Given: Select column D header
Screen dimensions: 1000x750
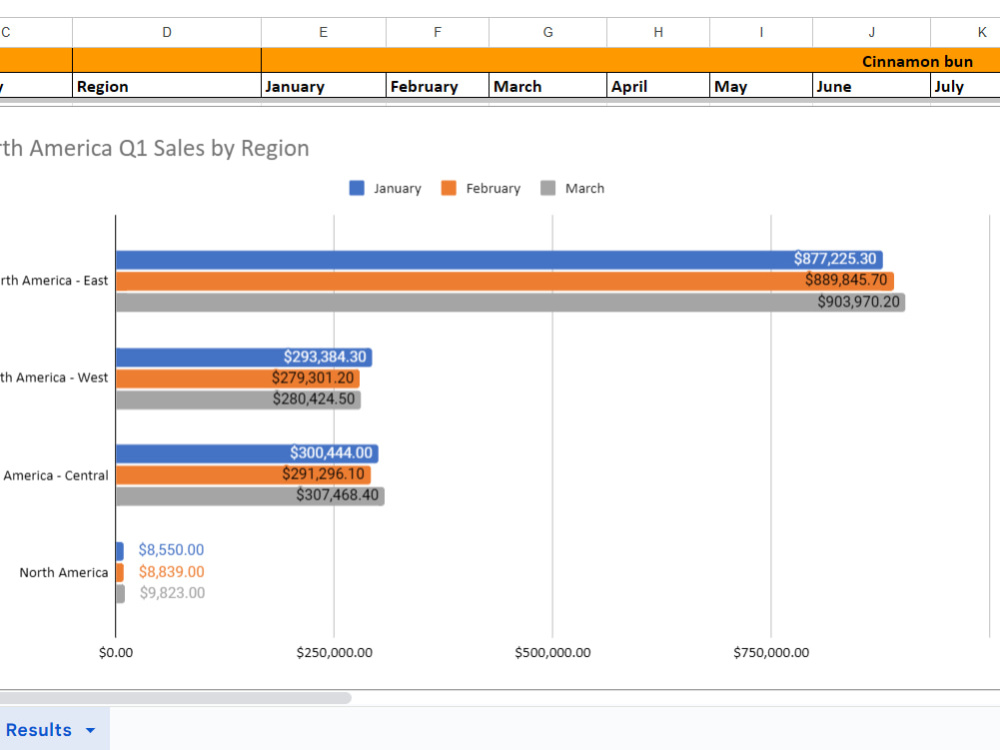Looking at the screenshot, I should click(x=166, y=33).
